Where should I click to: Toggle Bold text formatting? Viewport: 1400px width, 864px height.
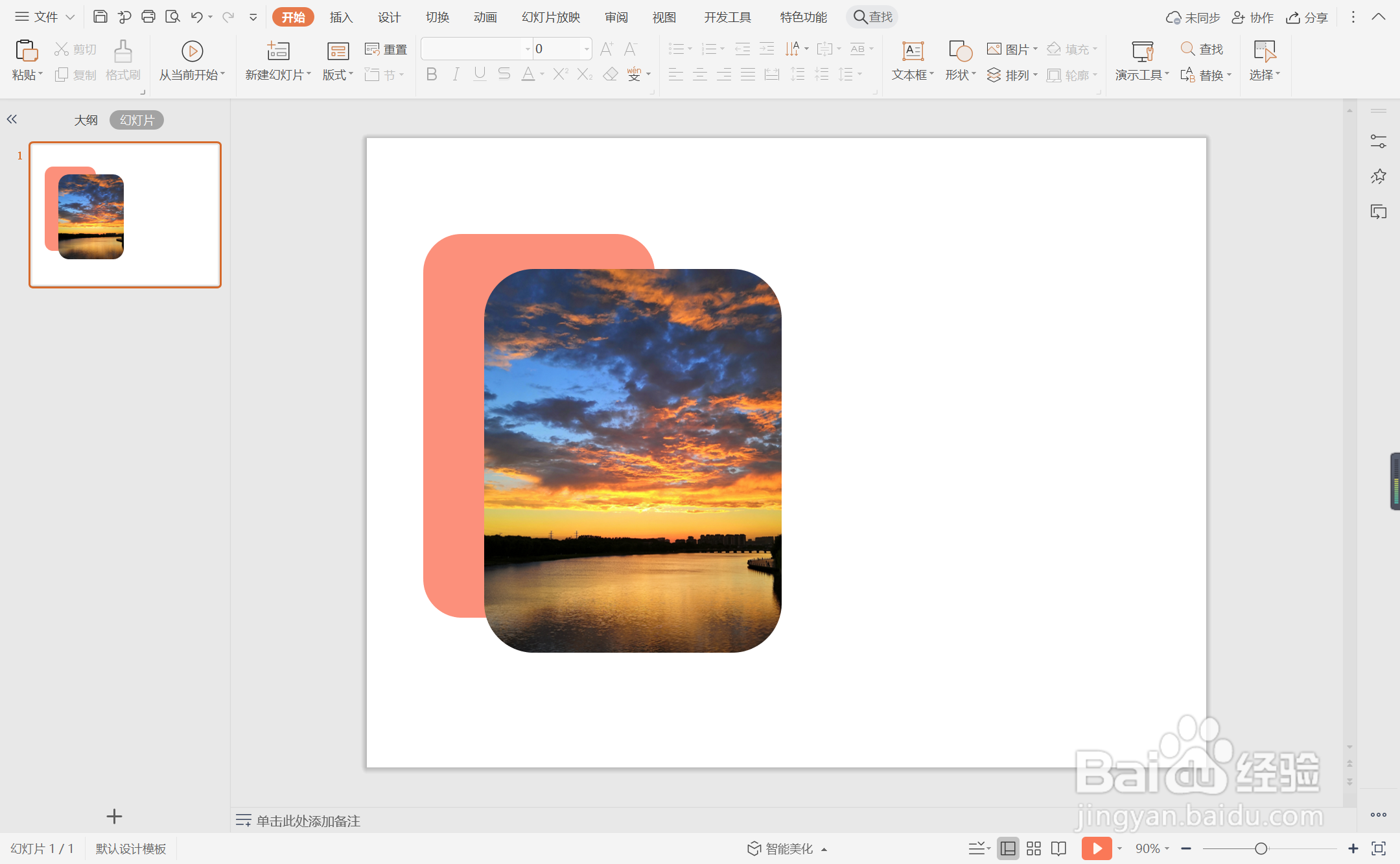pyautogui.click(x=432, y=75)
